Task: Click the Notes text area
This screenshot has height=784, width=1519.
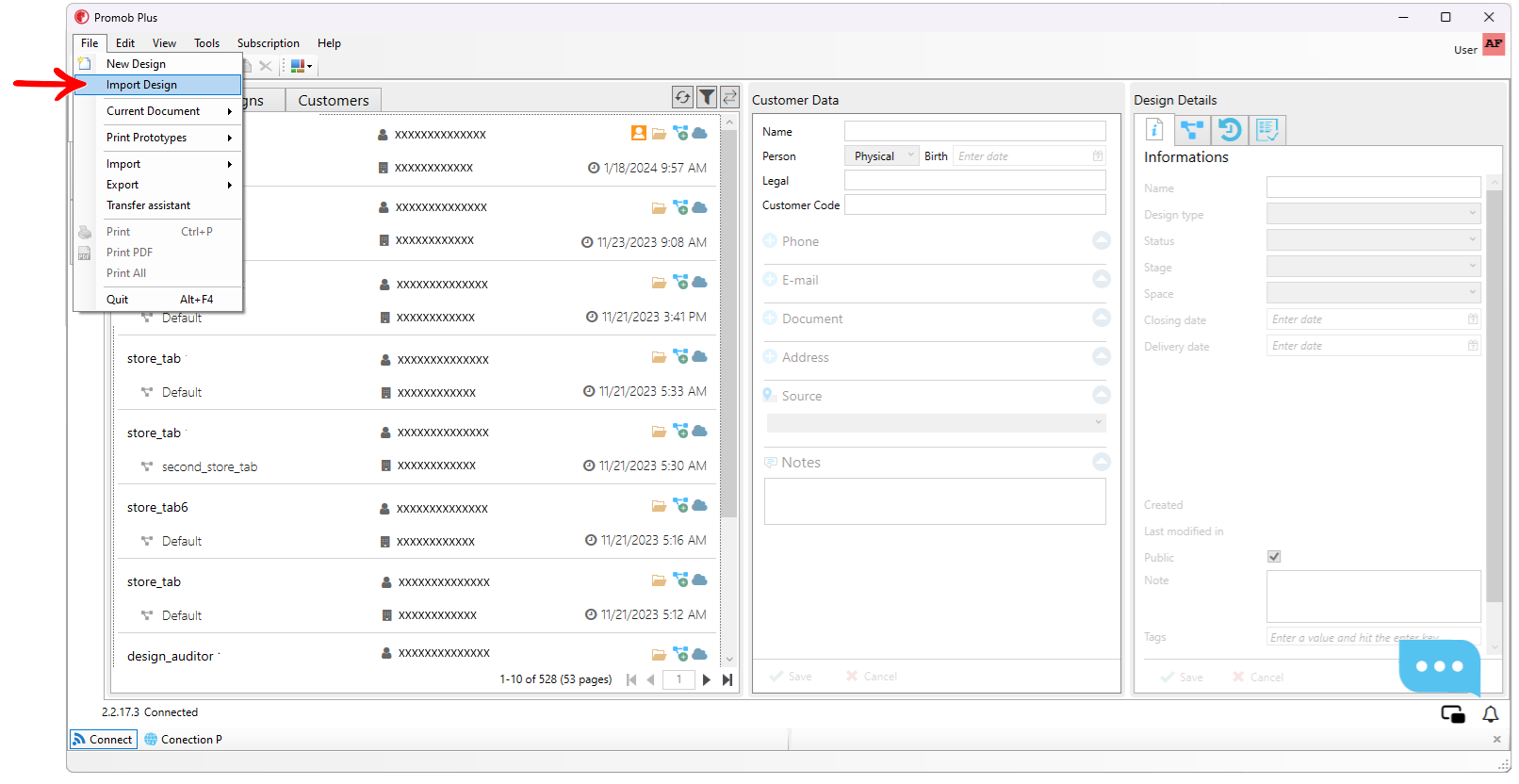Action: pyautogui.click(x=935, y=501)
